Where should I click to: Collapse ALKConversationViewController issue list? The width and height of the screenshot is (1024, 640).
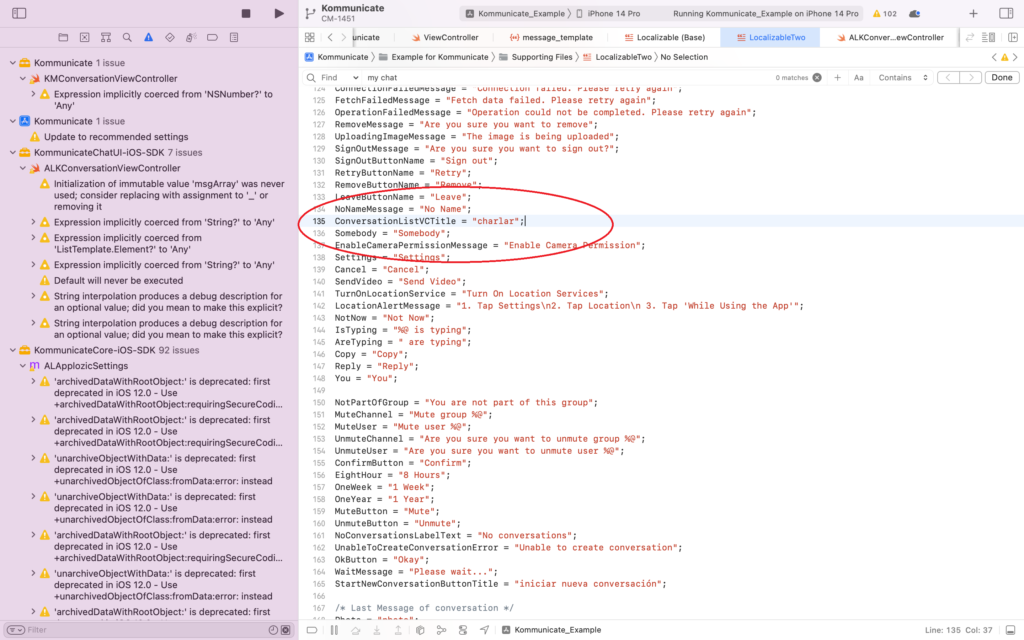[23, 168]
